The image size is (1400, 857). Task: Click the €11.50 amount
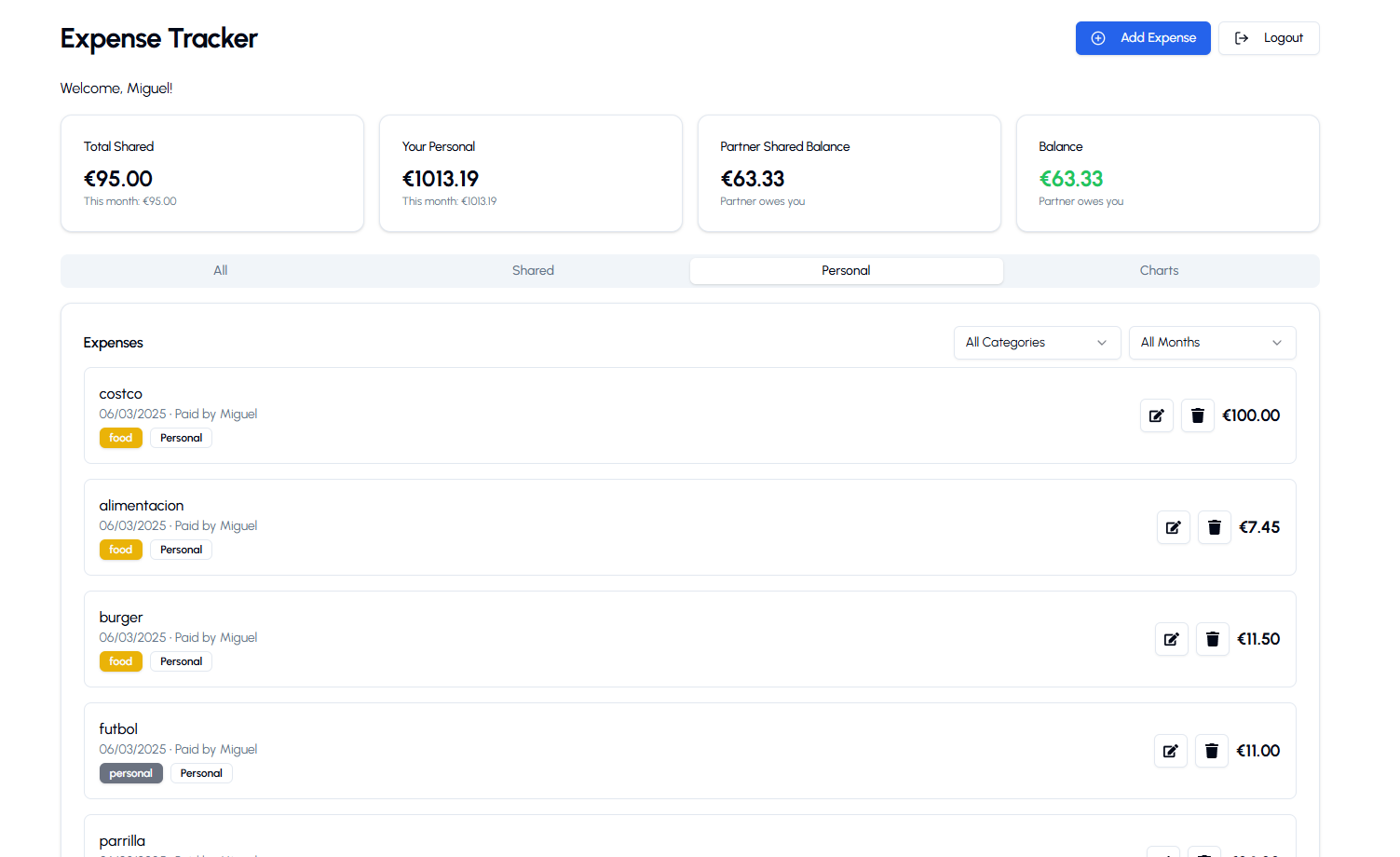(x=1258, y=639)
